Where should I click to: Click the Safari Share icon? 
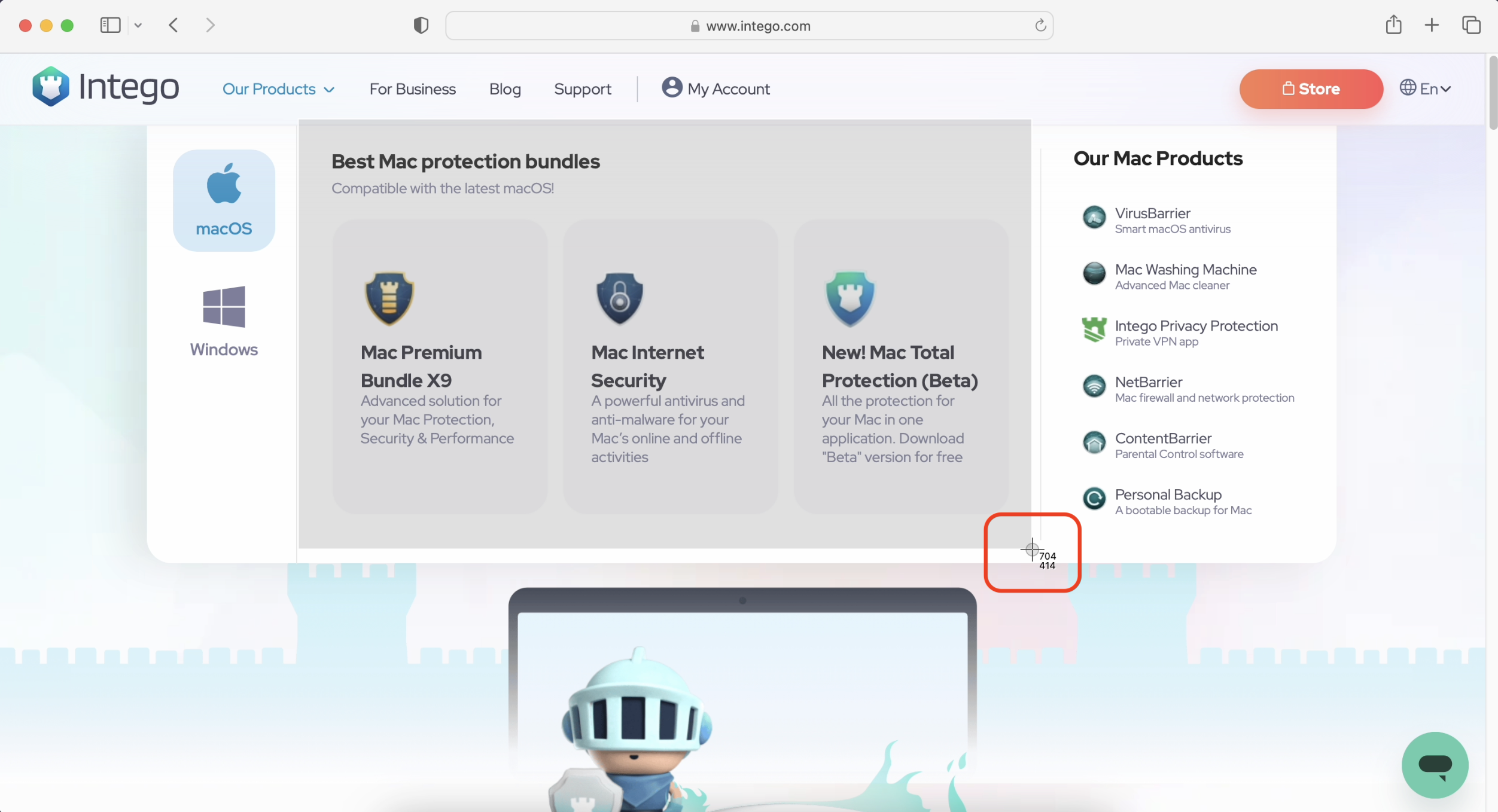1393,25
